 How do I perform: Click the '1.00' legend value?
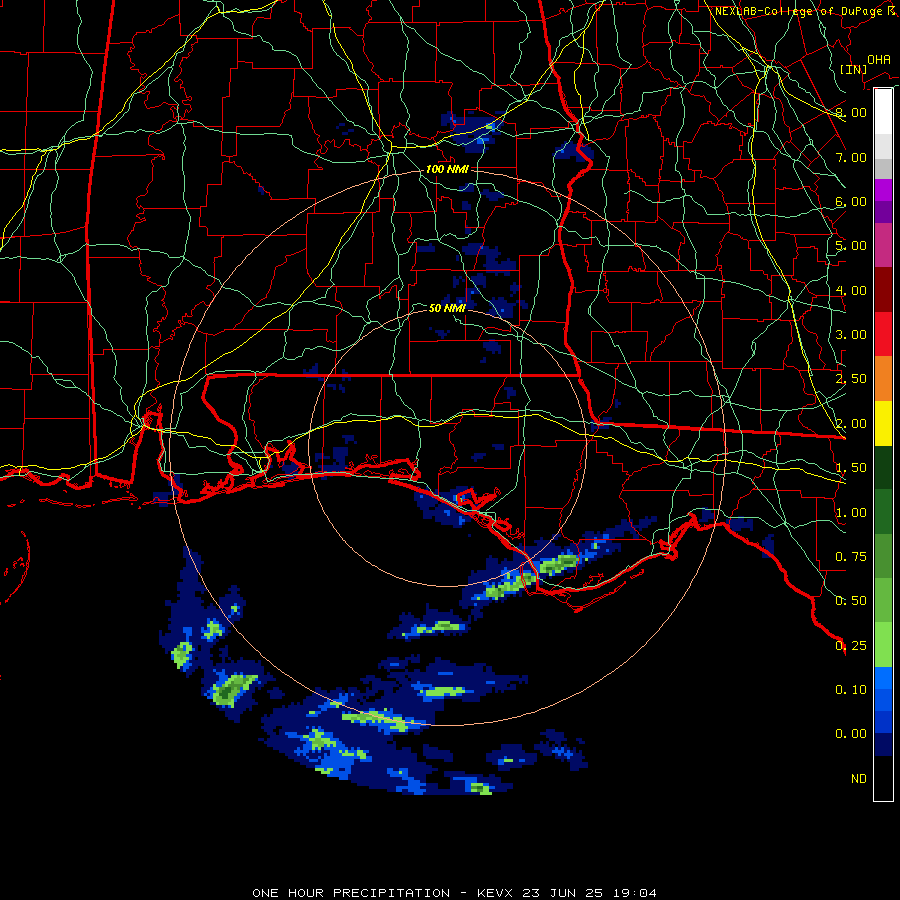[851, 513]
